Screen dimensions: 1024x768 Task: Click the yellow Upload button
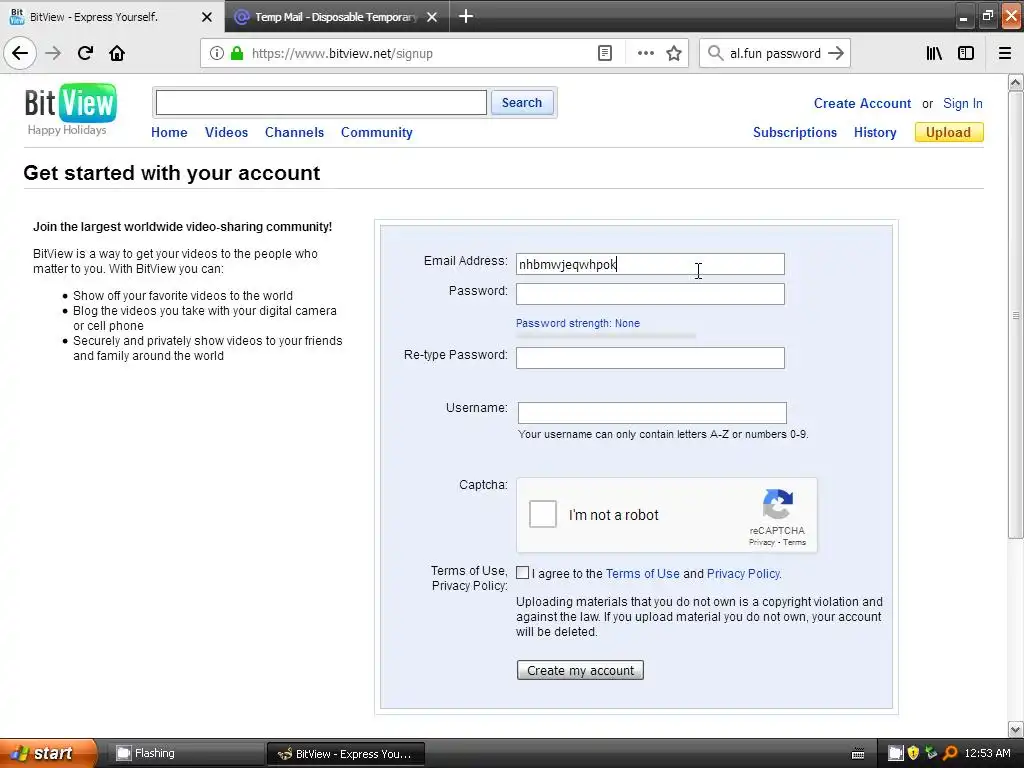pos(949,132)
